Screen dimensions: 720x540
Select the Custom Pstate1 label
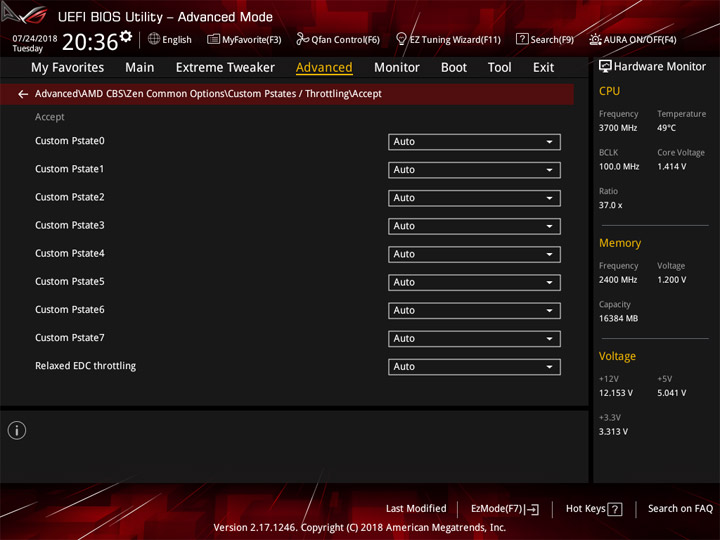pyautogui.click(x=70, y=169)
